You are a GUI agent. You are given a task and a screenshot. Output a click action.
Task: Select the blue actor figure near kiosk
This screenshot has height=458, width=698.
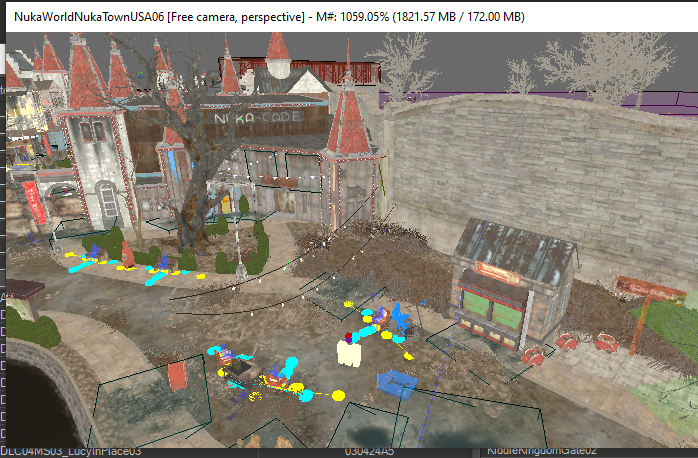click(401, 319)
